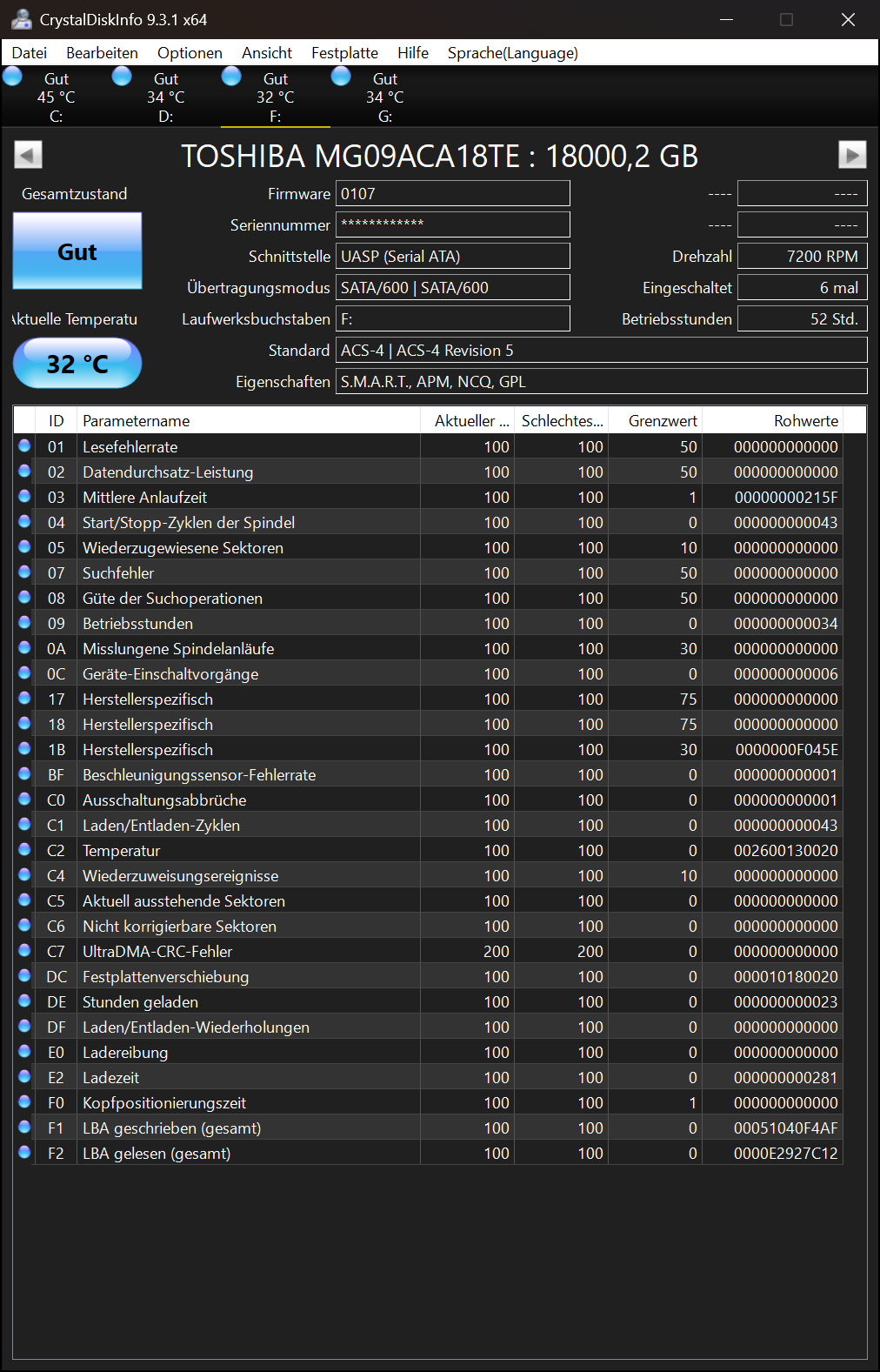Select the Laden/Entladen-Zyklen row text
Image resolution: width=880 pixels, height=1372 pixels.
click(x=161, y=825)
